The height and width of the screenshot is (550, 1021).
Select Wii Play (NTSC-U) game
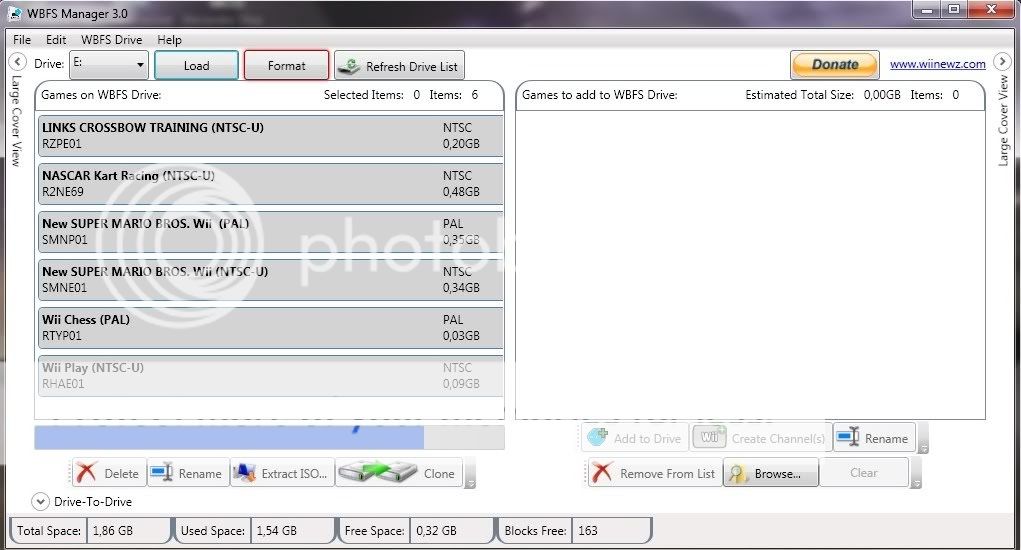(271, 376)
